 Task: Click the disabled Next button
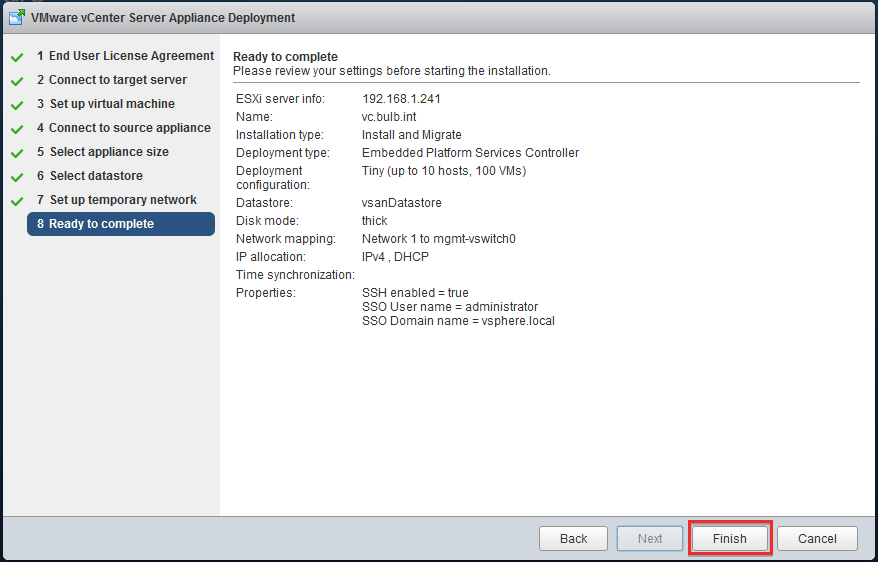[650, 538]
